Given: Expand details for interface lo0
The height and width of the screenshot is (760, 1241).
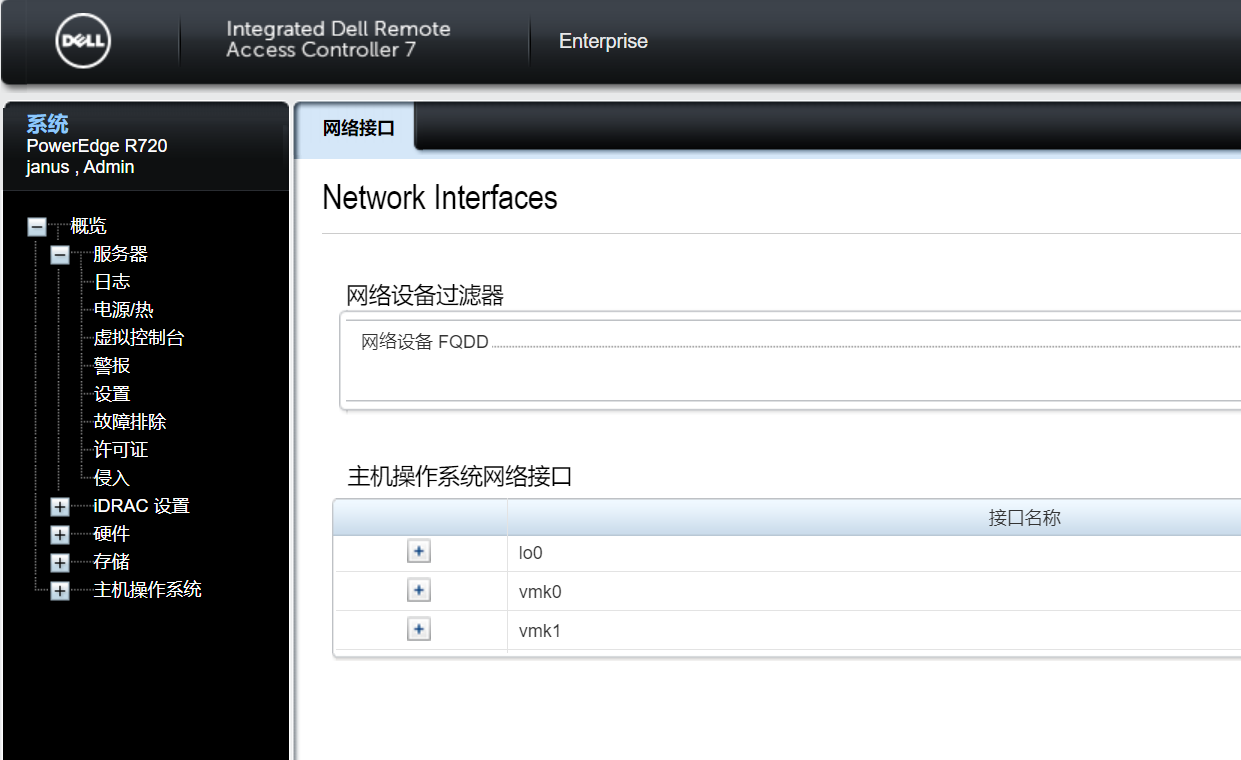Looking at the screenshot, I should tap(419, 551).
